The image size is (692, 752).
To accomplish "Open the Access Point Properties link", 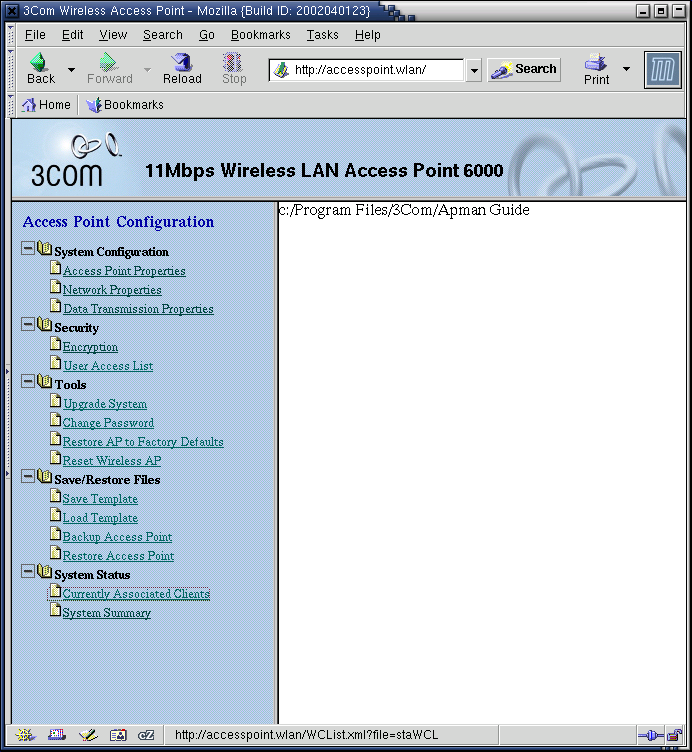I will tap(124, 271).
